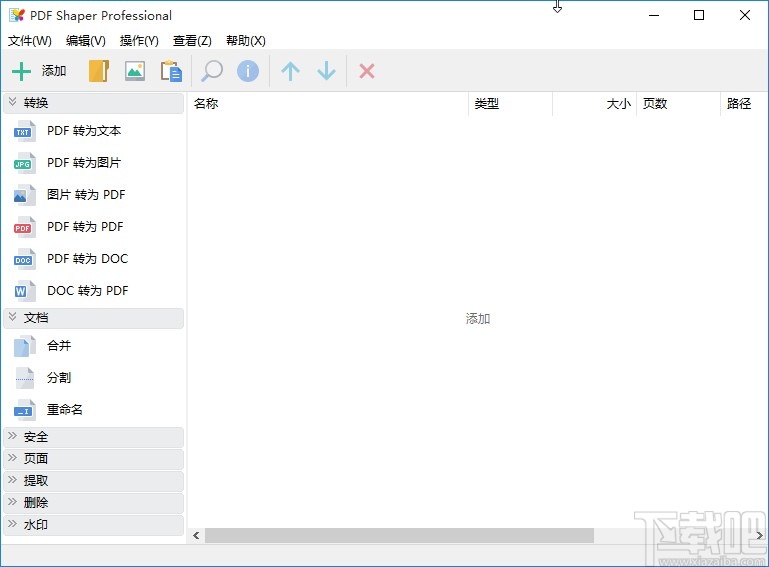Click the TXT file icon
The height and width of the screenshot is (567, 769).
(x=25, y=131)
